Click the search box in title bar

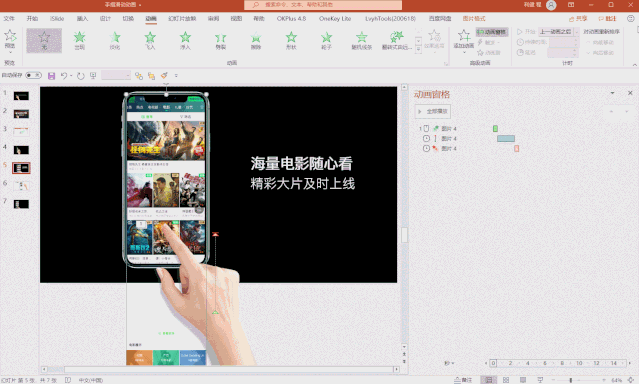(x=323, y=5)
